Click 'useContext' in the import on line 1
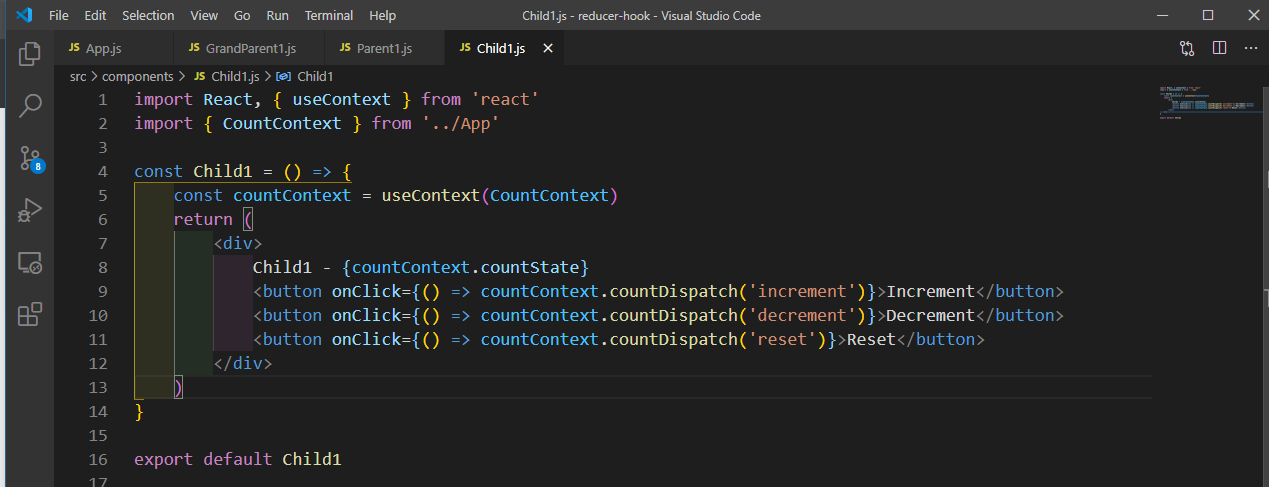 342,100
